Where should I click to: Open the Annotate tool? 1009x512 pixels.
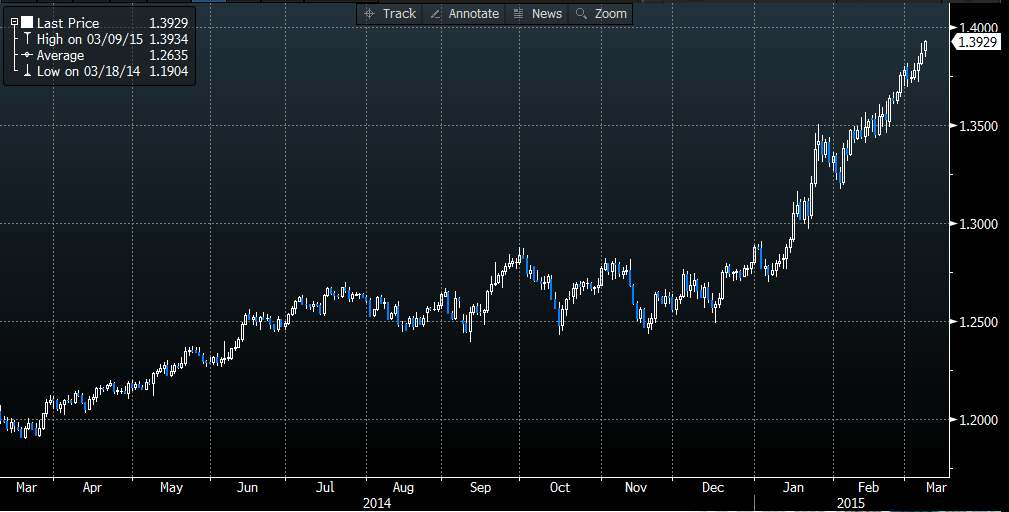pyautogui.click(x=465, y=14)
